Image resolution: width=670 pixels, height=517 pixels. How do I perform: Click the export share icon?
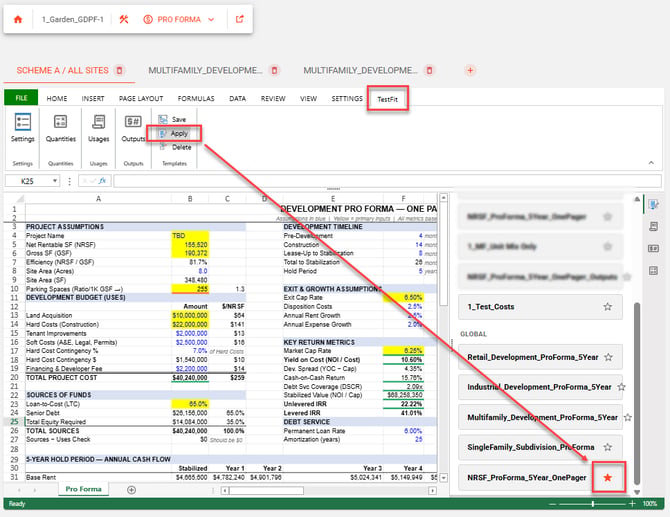click(x=240, y=19)
